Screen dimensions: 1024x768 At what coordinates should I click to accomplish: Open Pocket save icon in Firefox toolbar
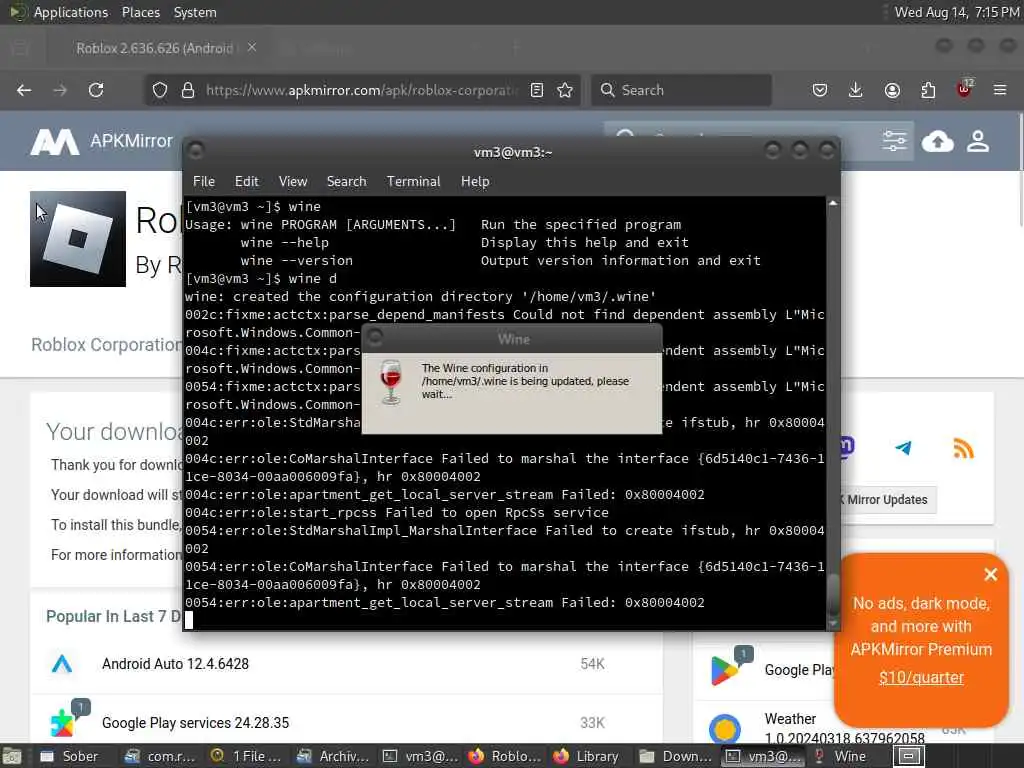820,90
